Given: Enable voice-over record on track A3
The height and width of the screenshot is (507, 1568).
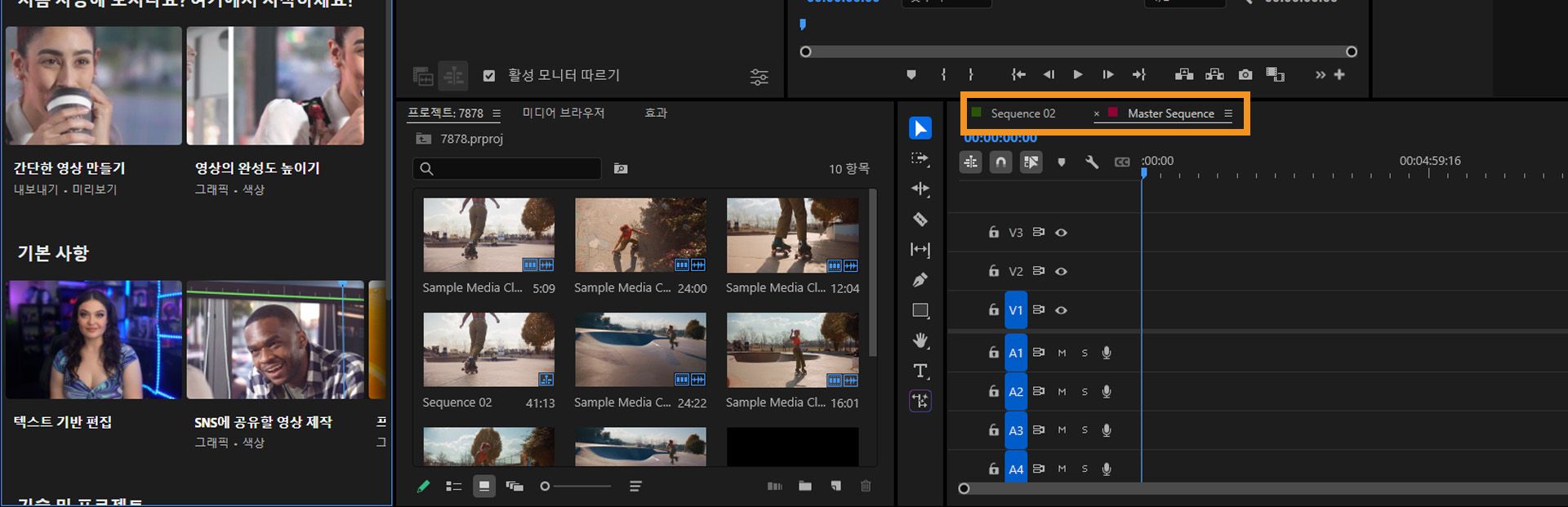Looking at the screenshot, I should [1107, 430].
